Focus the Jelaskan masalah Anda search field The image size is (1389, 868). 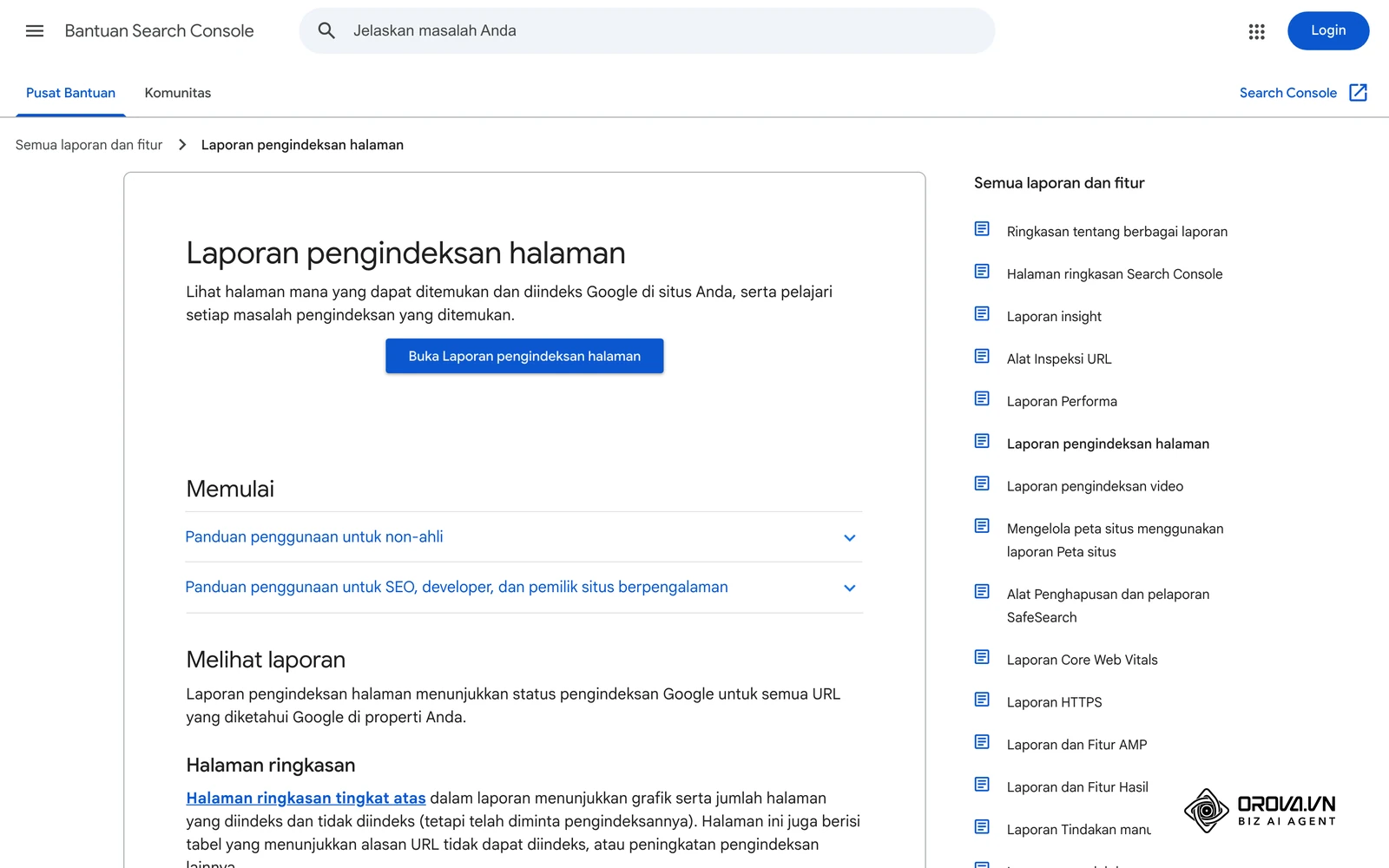(647, 31)
